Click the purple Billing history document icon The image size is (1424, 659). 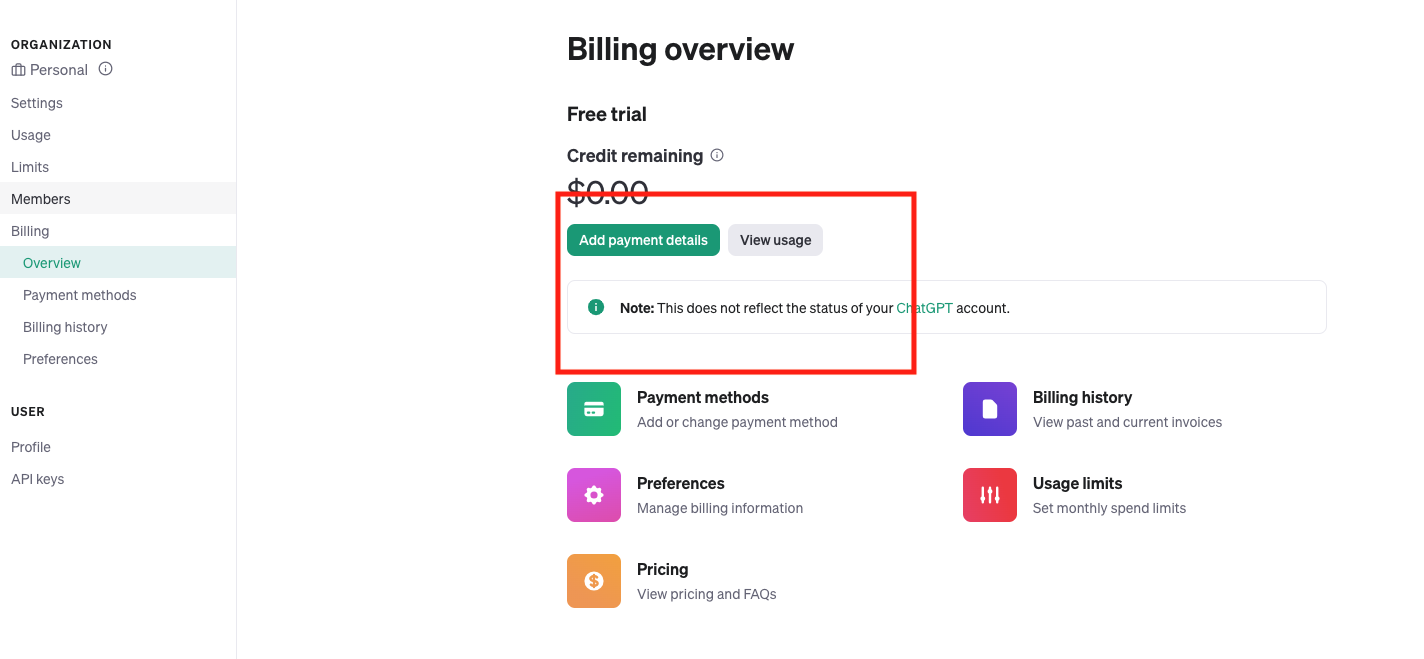click(990, 409)
